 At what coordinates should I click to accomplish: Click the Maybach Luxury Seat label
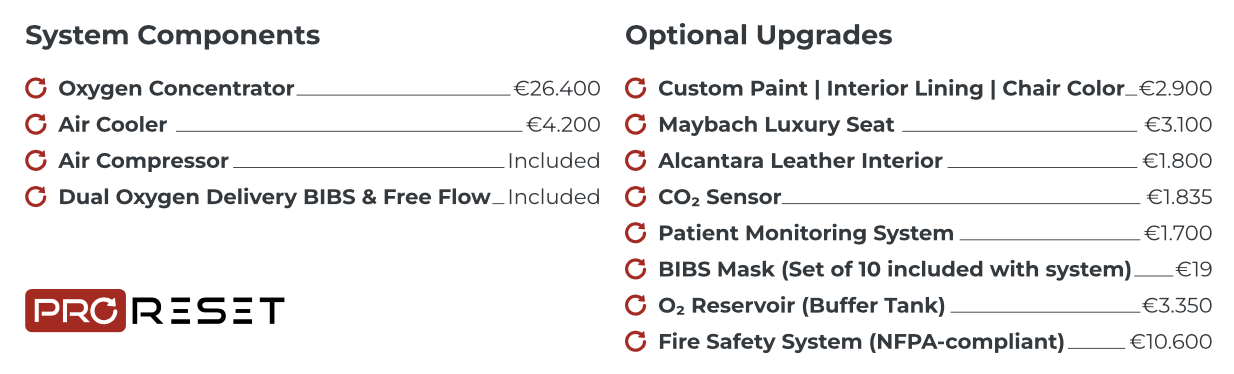[x=776, y=125]
